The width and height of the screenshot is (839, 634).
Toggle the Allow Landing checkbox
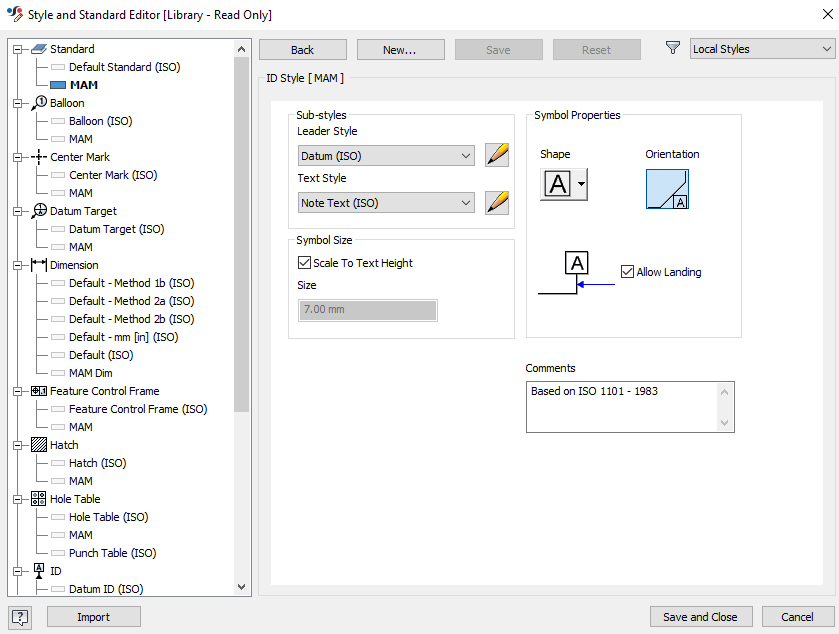point(627,272)
